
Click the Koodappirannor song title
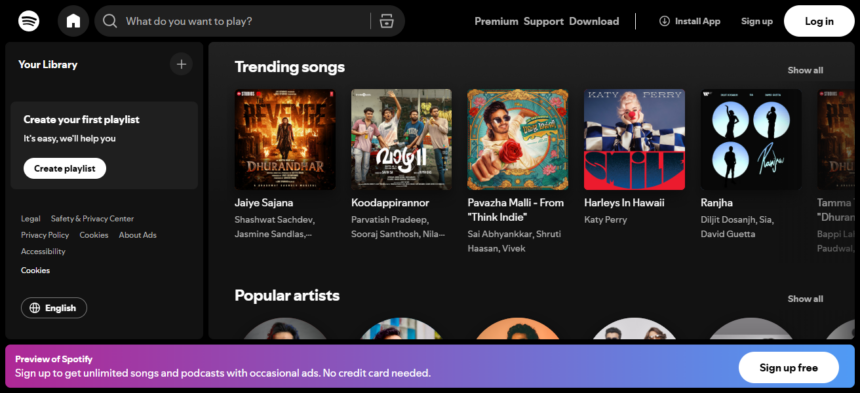[390, 203]
